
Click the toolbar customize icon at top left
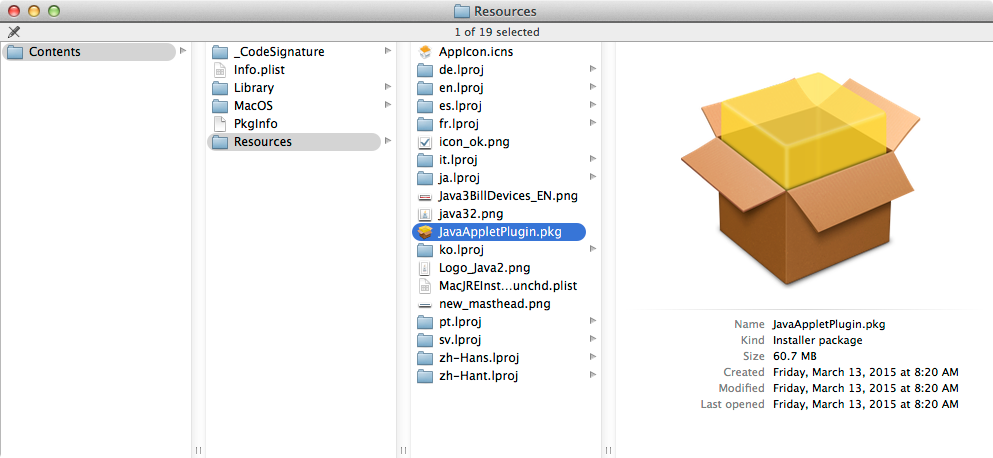pyautogui.click(x=14, y=32)
